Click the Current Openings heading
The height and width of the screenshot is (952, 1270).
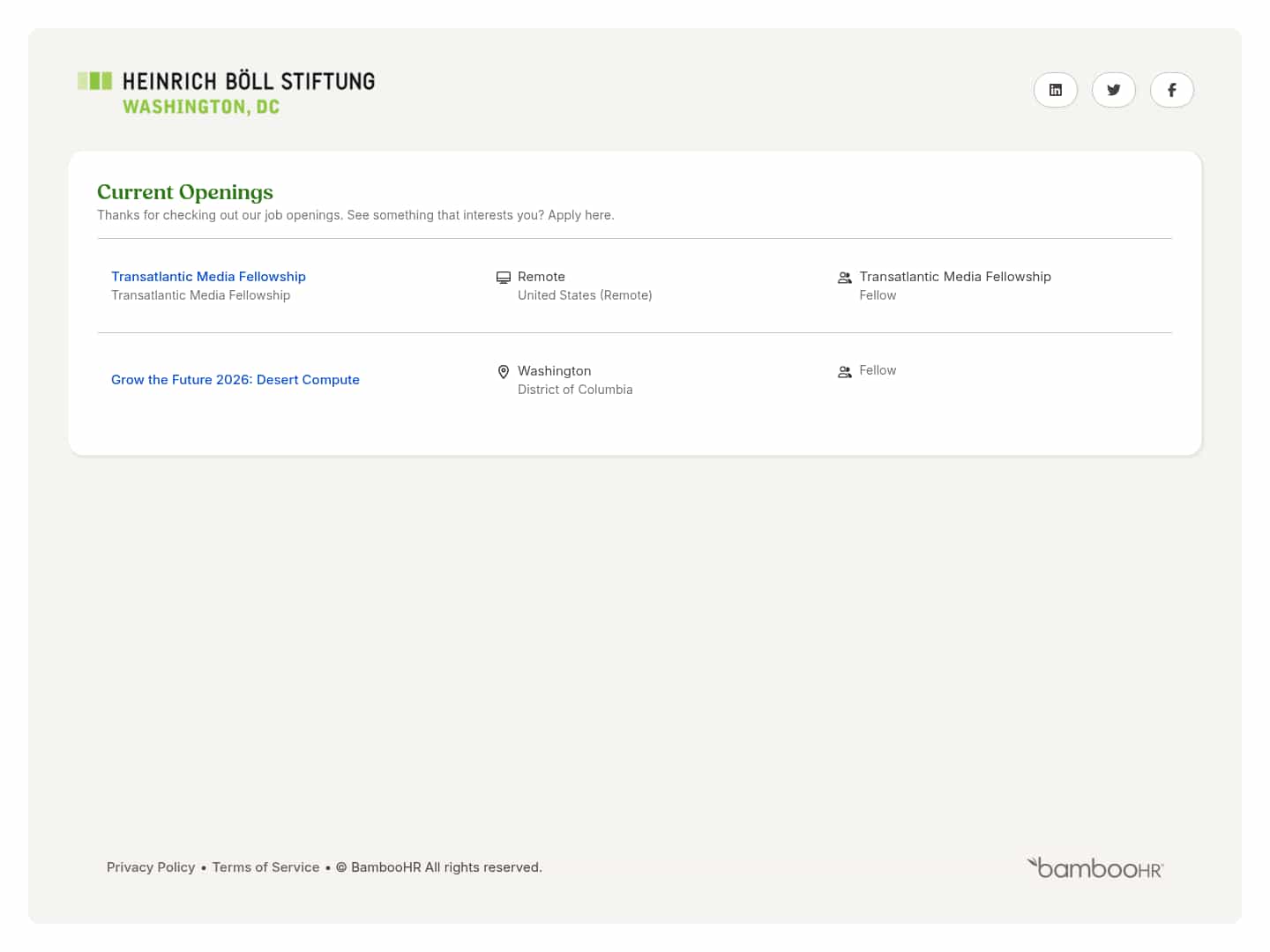tap(185, 192)
